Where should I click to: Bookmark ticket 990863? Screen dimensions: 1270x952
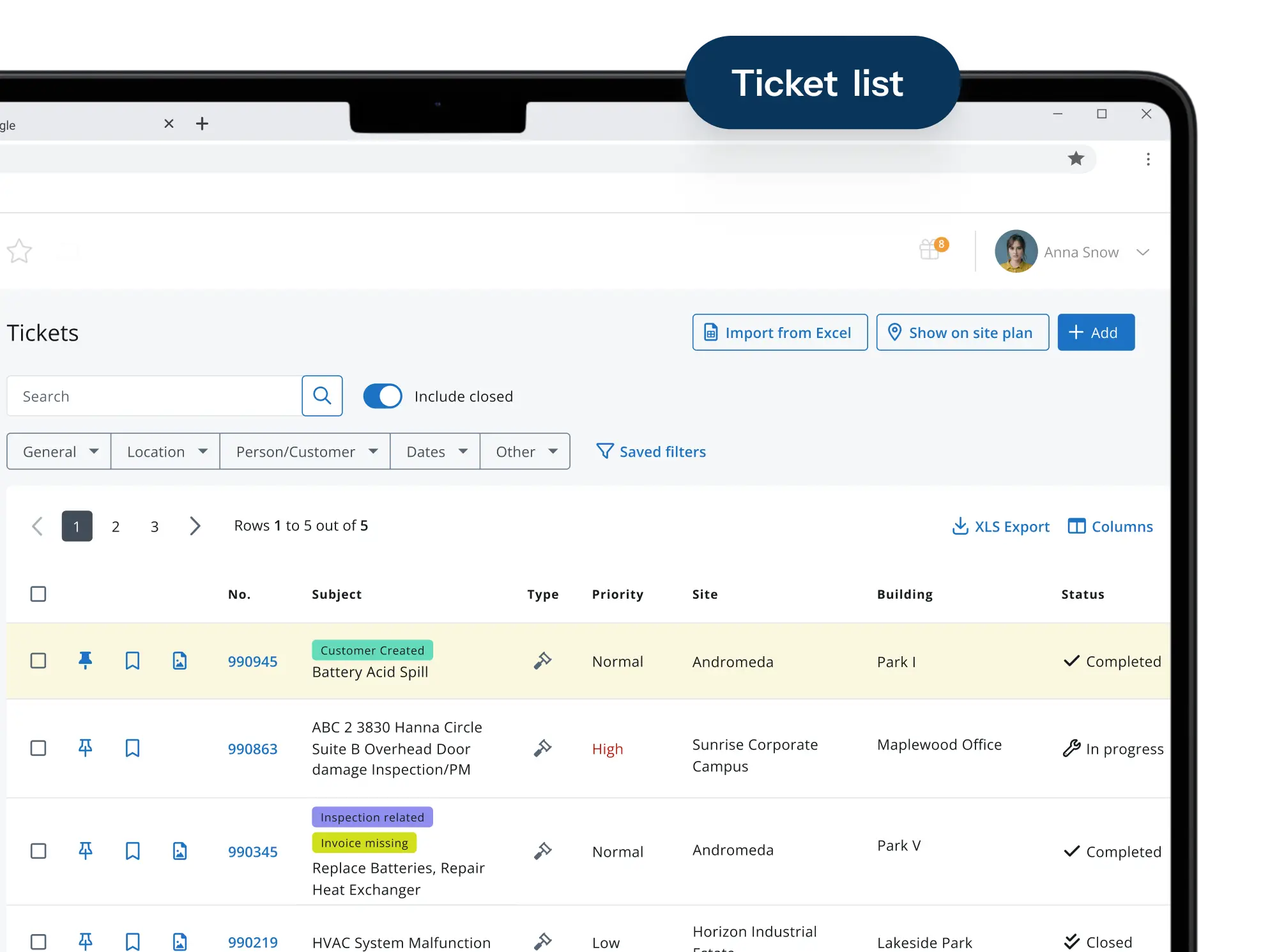click(x=132, y=748)
